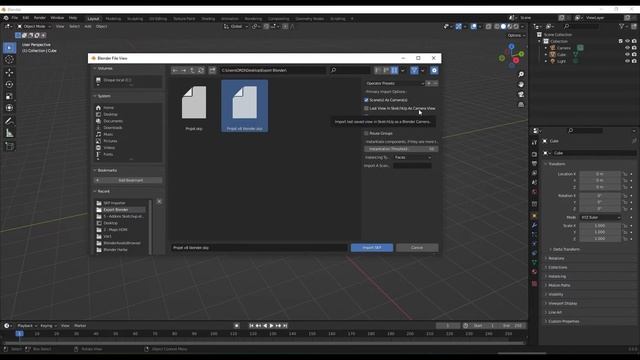Go to parent directory in file browser
Screen dimensions: 640x360
(192, 70)
